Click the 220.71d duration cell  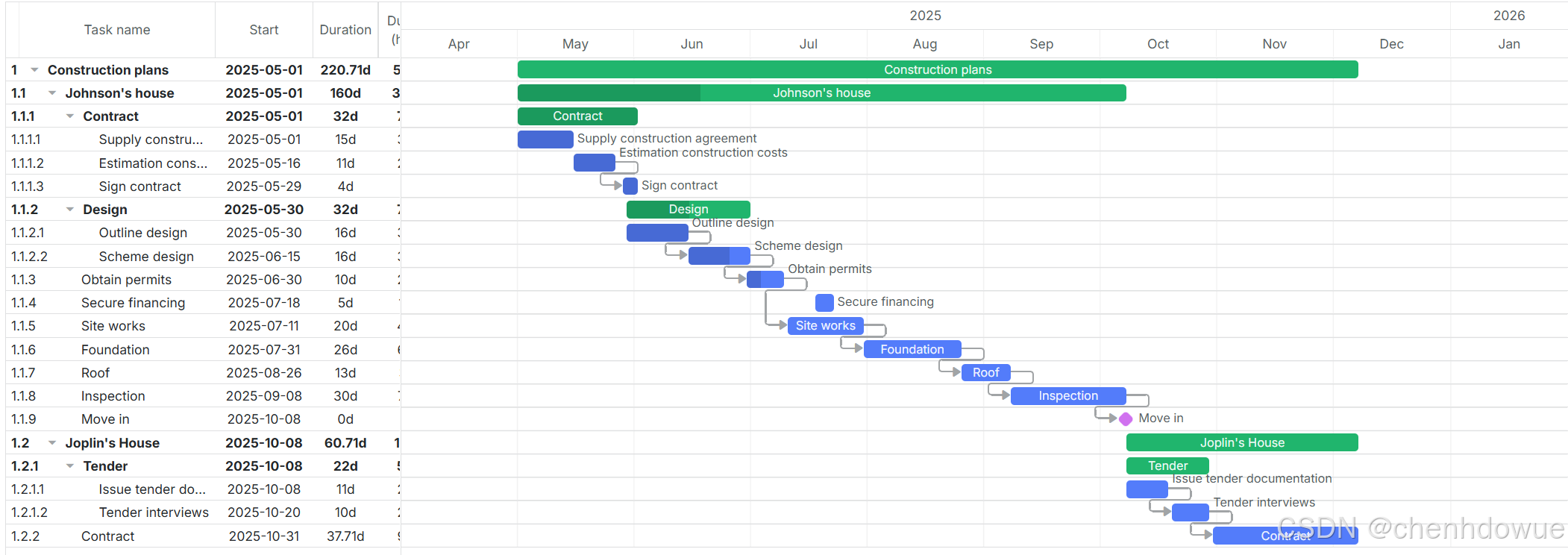345,70
